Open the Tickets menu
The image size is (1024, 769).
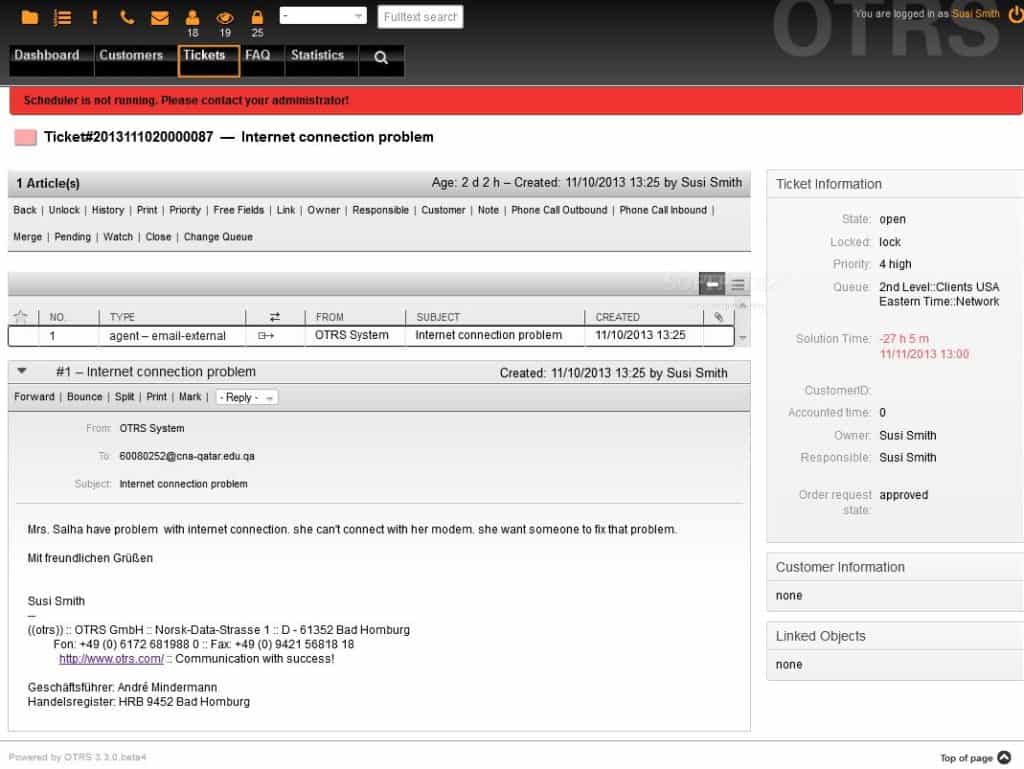(x=208, y=61)
